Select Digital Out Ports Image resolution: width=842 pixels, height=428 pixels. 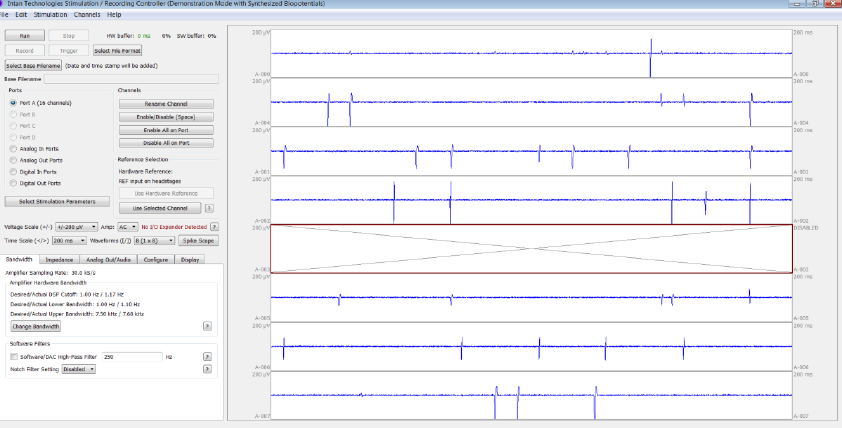(x=35, y=183)
